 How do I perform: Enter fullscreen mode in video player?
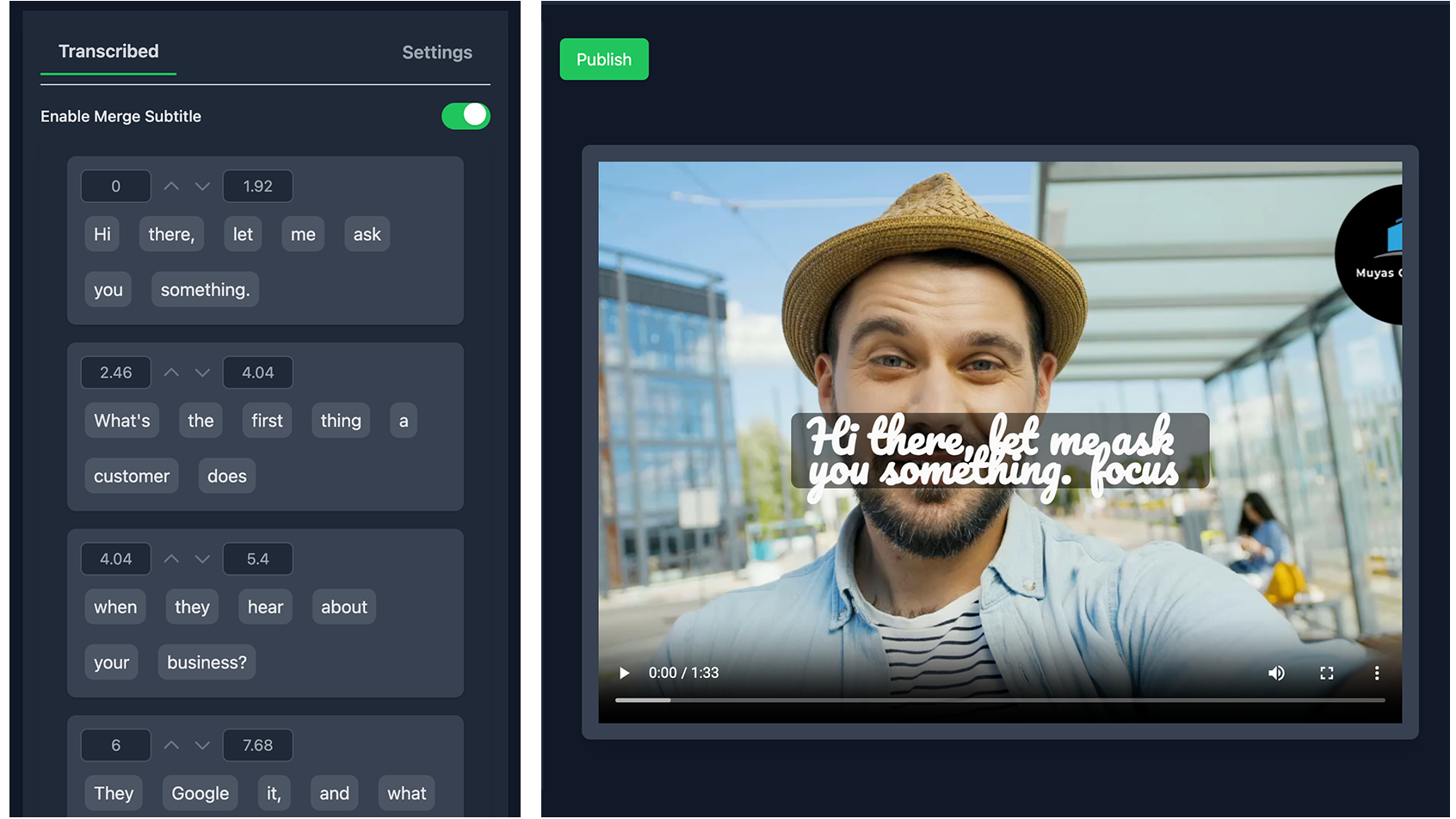[1327, 673]
